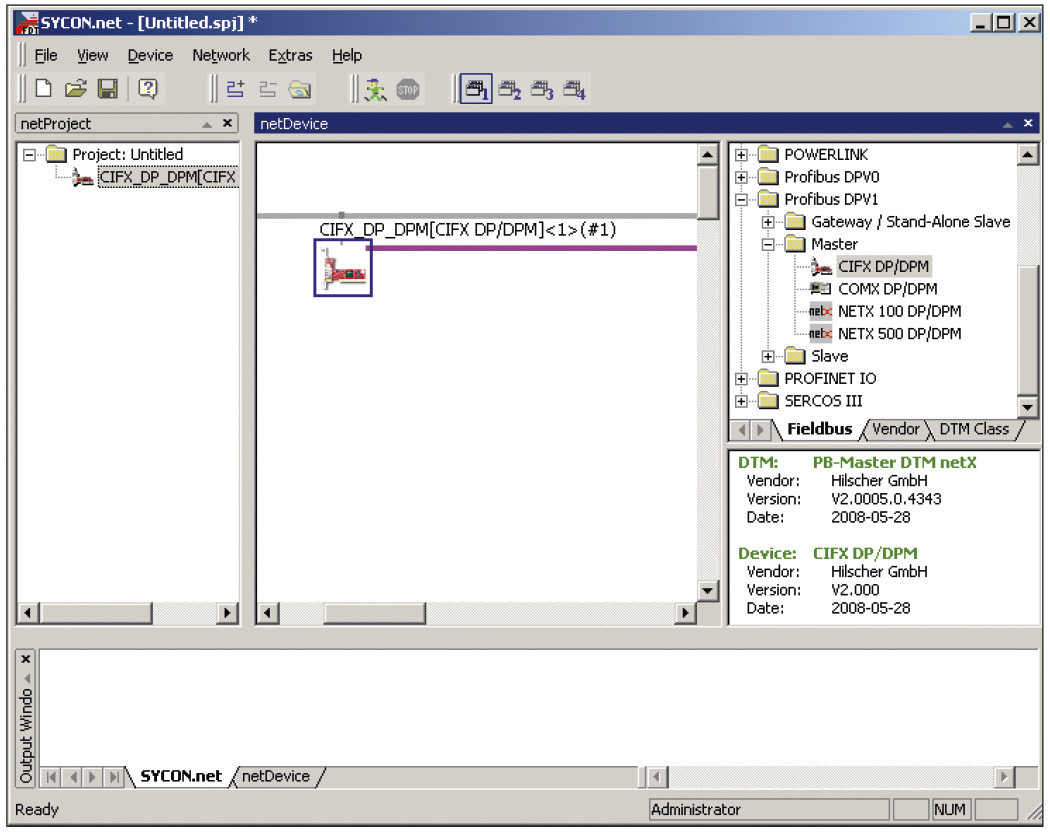1050x833 pixels.
Task: Click the netProject horizontal scrollbar thumb
Action: pyautogui.click(x=96, y=613)
